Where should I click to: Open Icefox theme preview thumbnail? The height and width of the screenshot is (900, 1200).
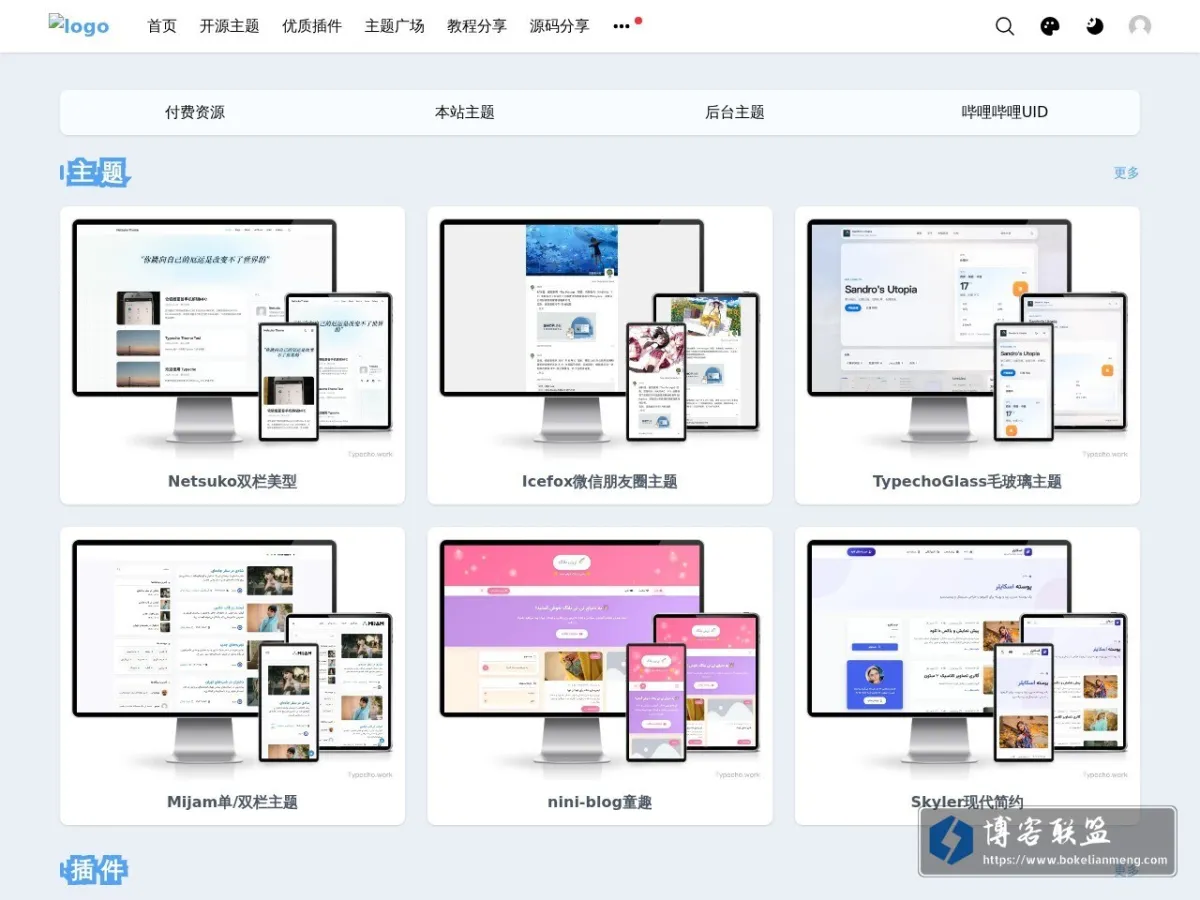[x=600, y=338]
